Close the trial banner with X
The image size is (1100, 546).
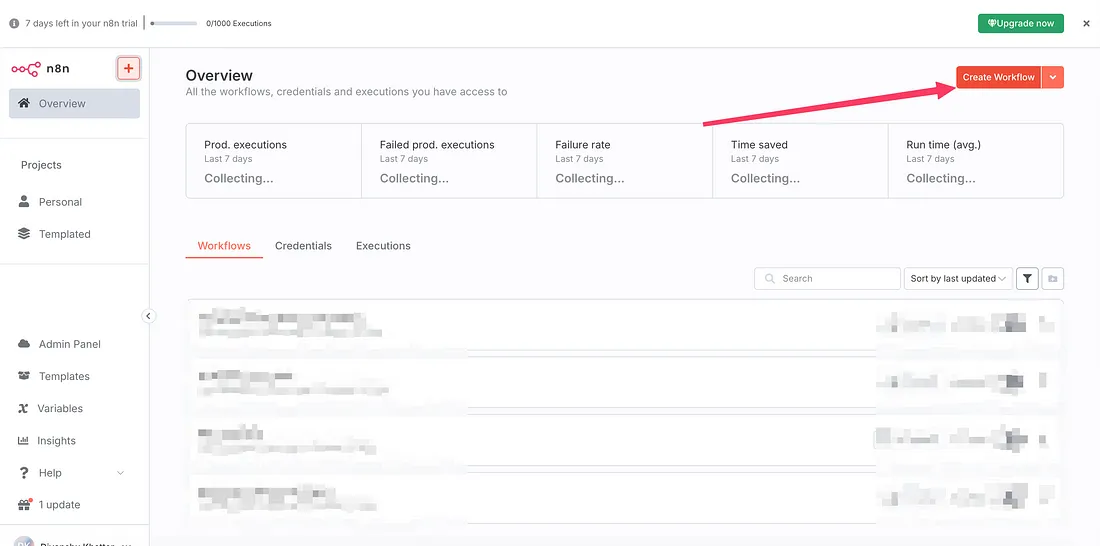click(1086, 23)
